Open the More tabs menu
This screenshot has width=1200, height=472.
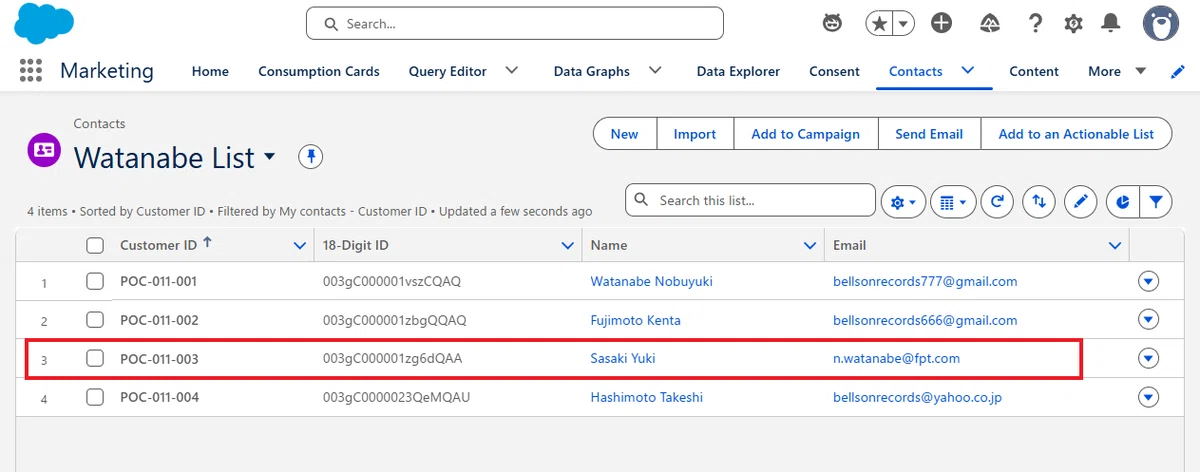1116,71
